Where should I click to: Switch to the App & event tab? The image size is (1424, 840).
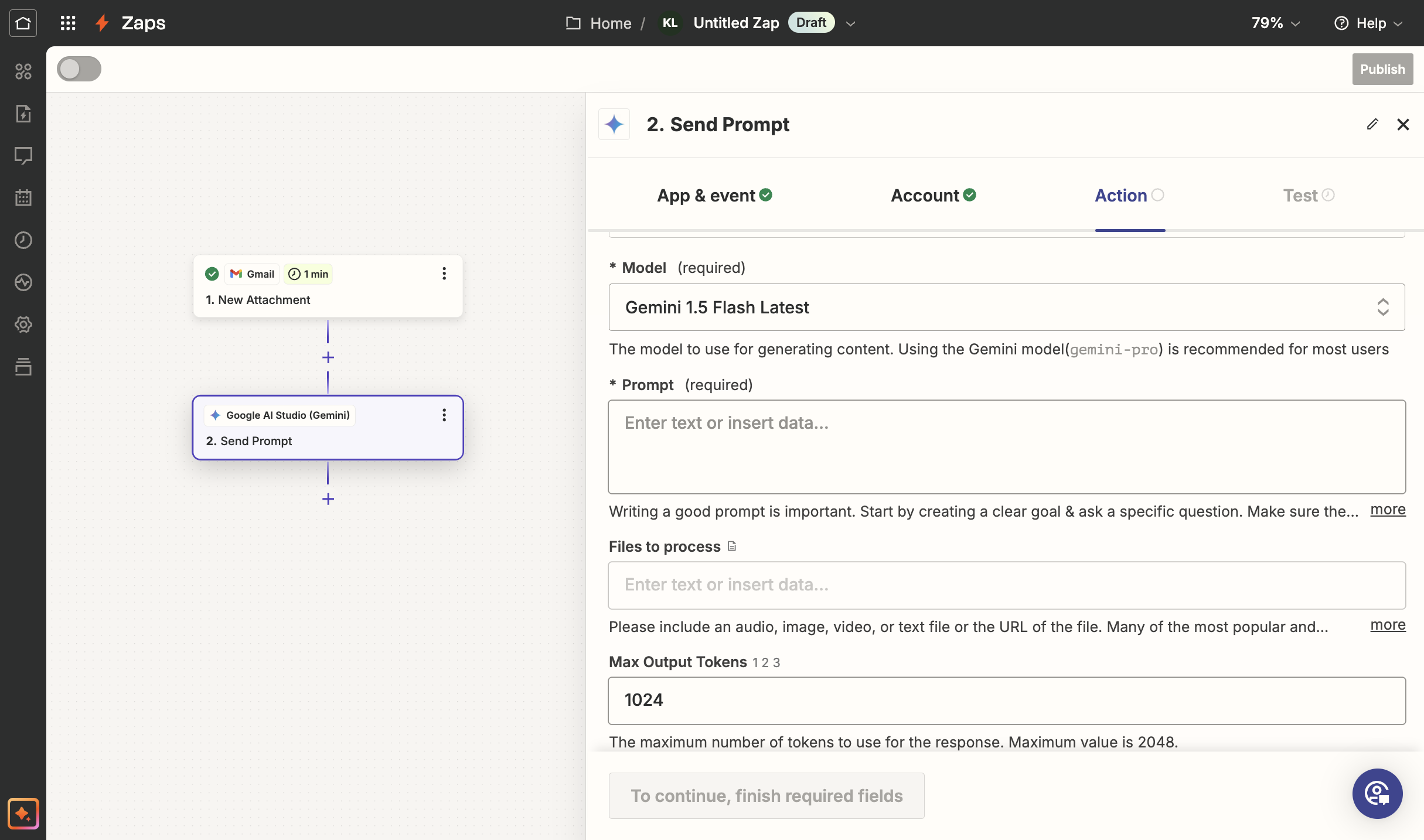pyautogui.click(x=714, y=196)
